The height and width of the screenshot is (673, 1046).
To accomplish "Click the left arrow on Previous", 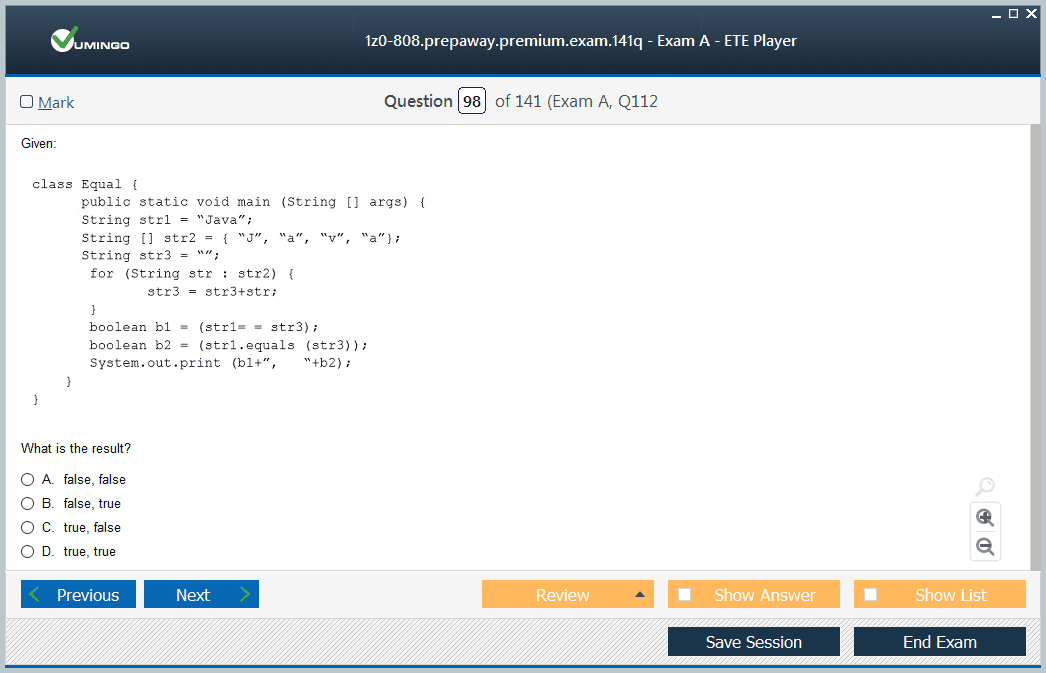I will tap(36, 595).
